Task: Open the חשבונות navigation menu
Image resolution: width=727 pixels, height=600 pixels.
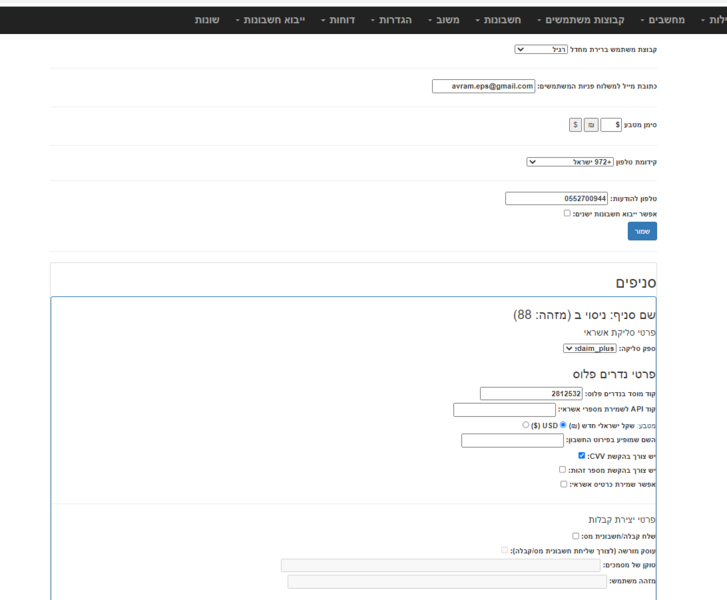Action: point(498,20)
